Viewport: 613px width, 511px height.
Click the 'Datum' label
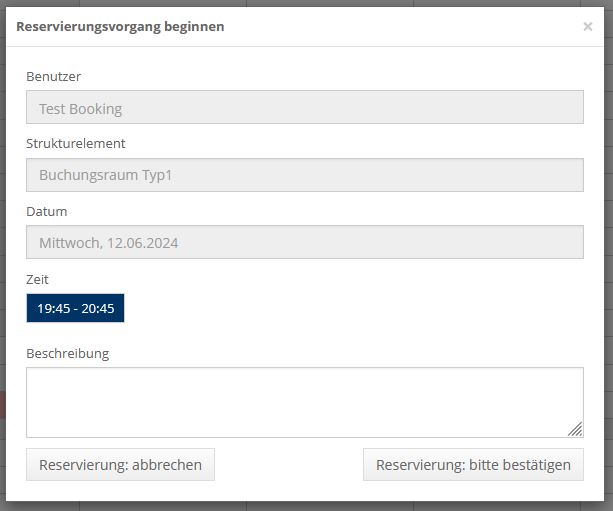pos(46,212)
